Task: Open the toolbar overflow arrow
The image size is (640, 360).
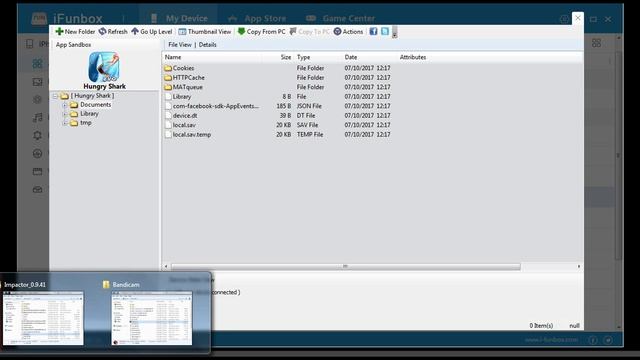Action: coord(395,32)
